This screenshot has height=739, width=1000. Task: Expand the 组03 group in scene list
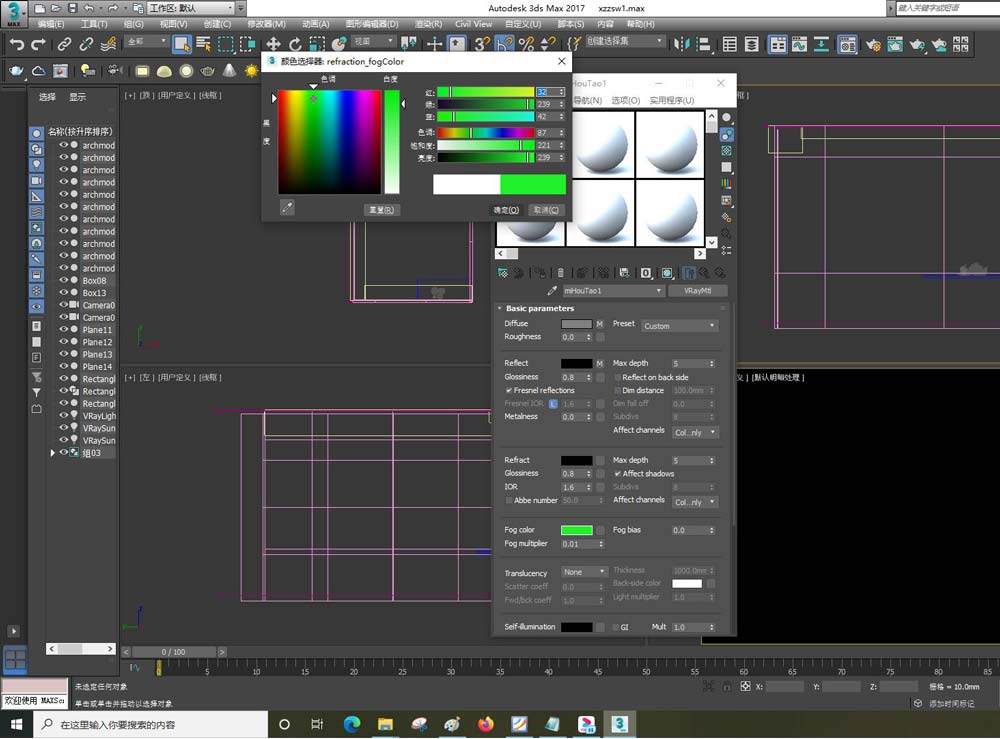click(53, 453)
